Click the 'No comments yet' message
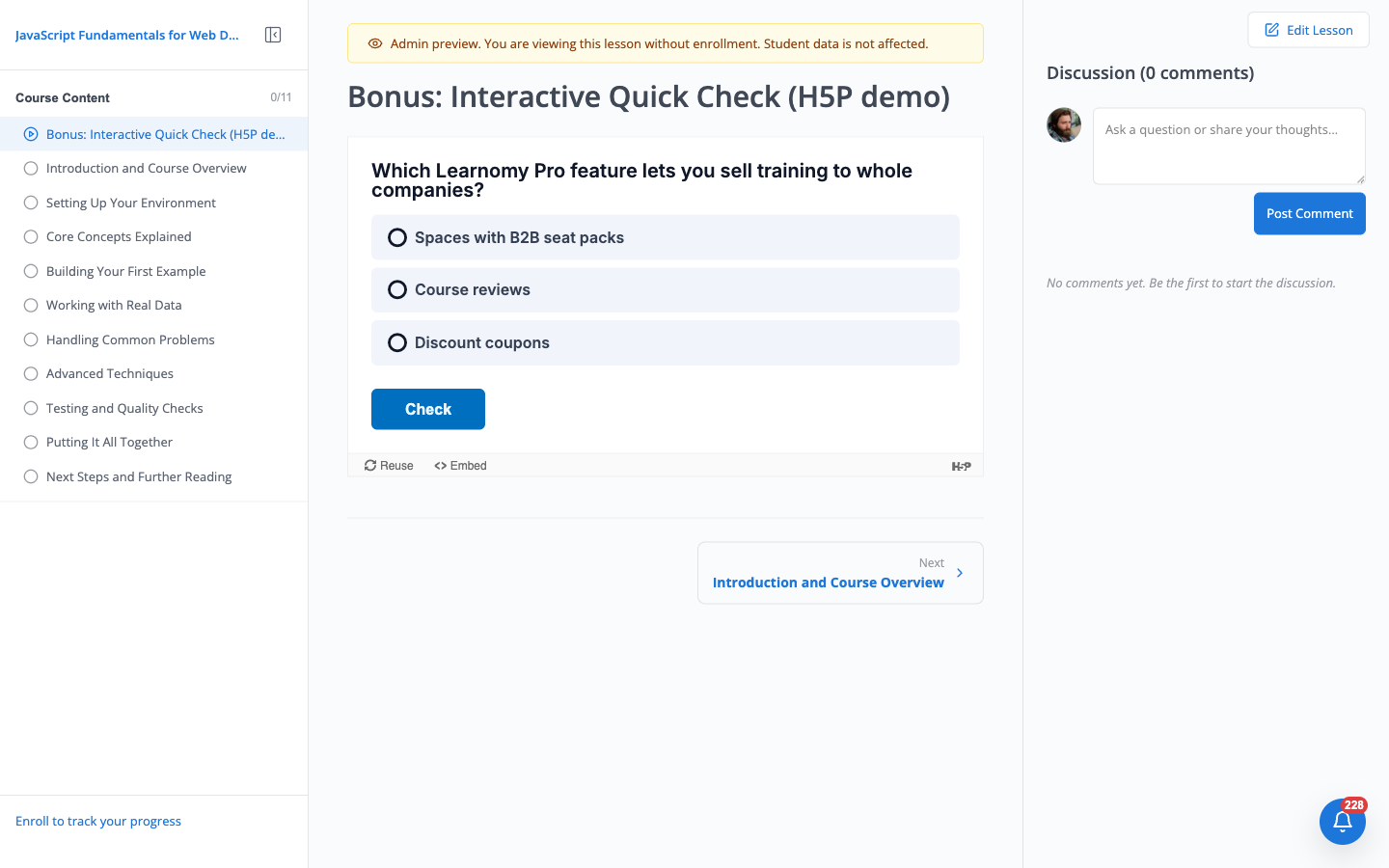The width and height of the screenshot is (1389, 868). pos(1191,284)
